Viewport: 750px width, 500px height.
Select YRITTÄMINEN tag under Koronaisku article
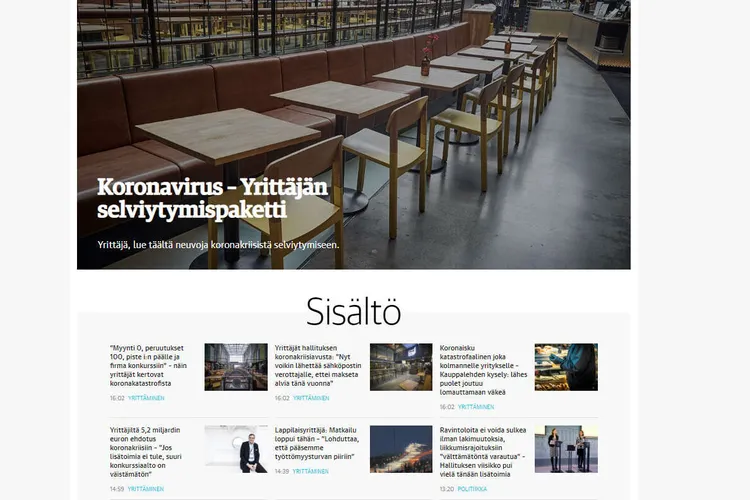(x=476, y=407)
